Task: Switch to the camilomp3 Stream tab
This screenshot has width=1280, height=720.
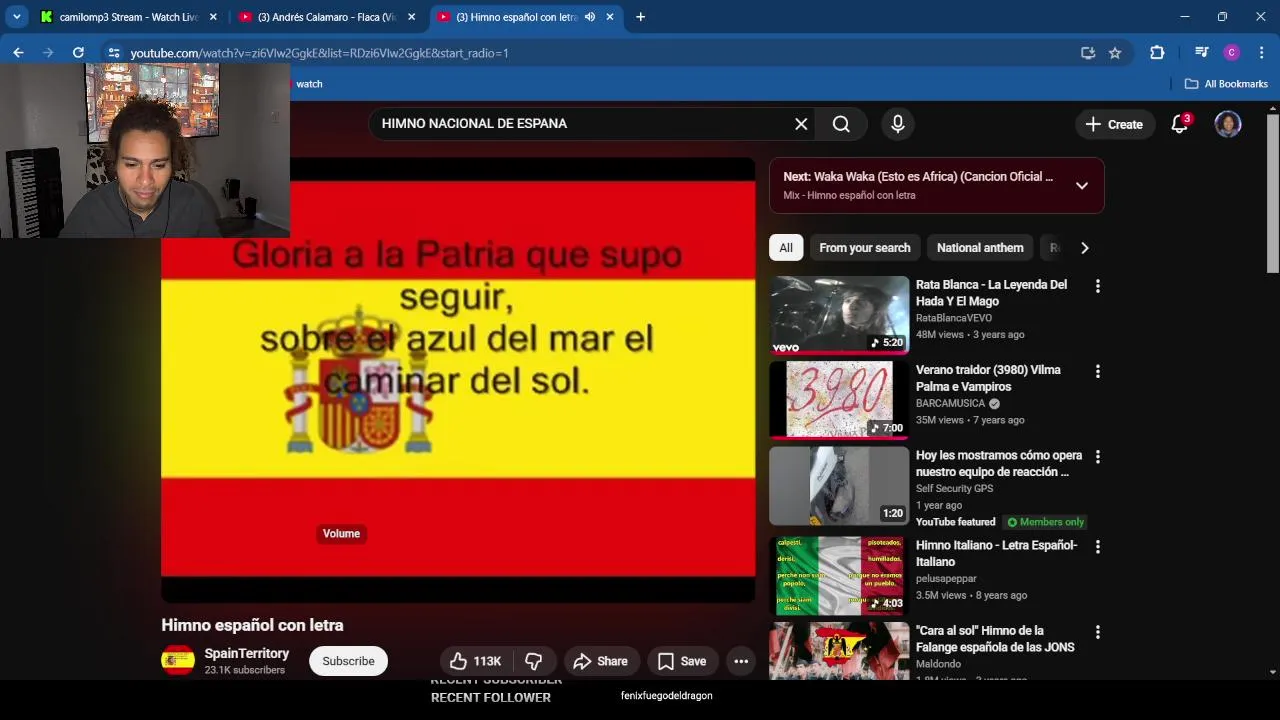Action: 128,17
